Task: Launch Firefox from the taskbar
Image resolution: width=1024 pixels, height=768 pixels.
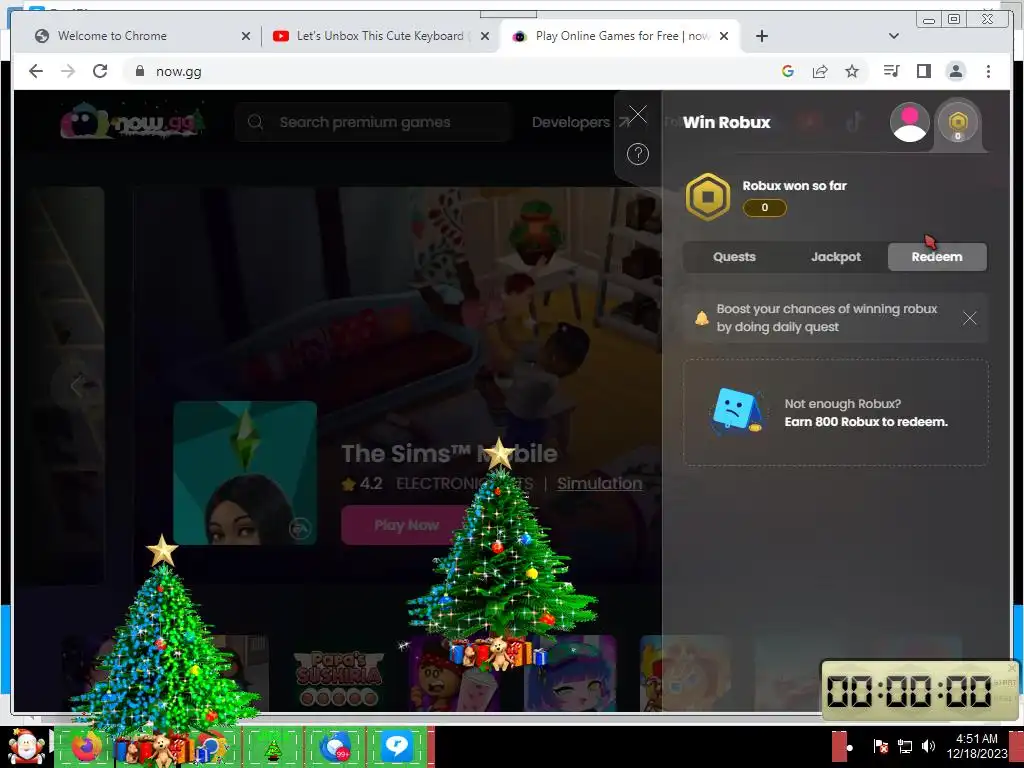Action: click(x=86, y=746)
